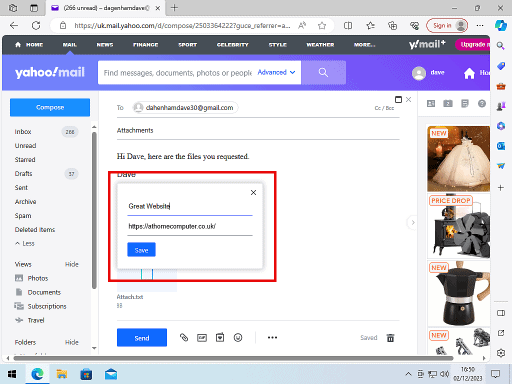This screenshot has width=512, height=384.
Task: Expand the Advanced search dropdown
Action: click(276, 72)
